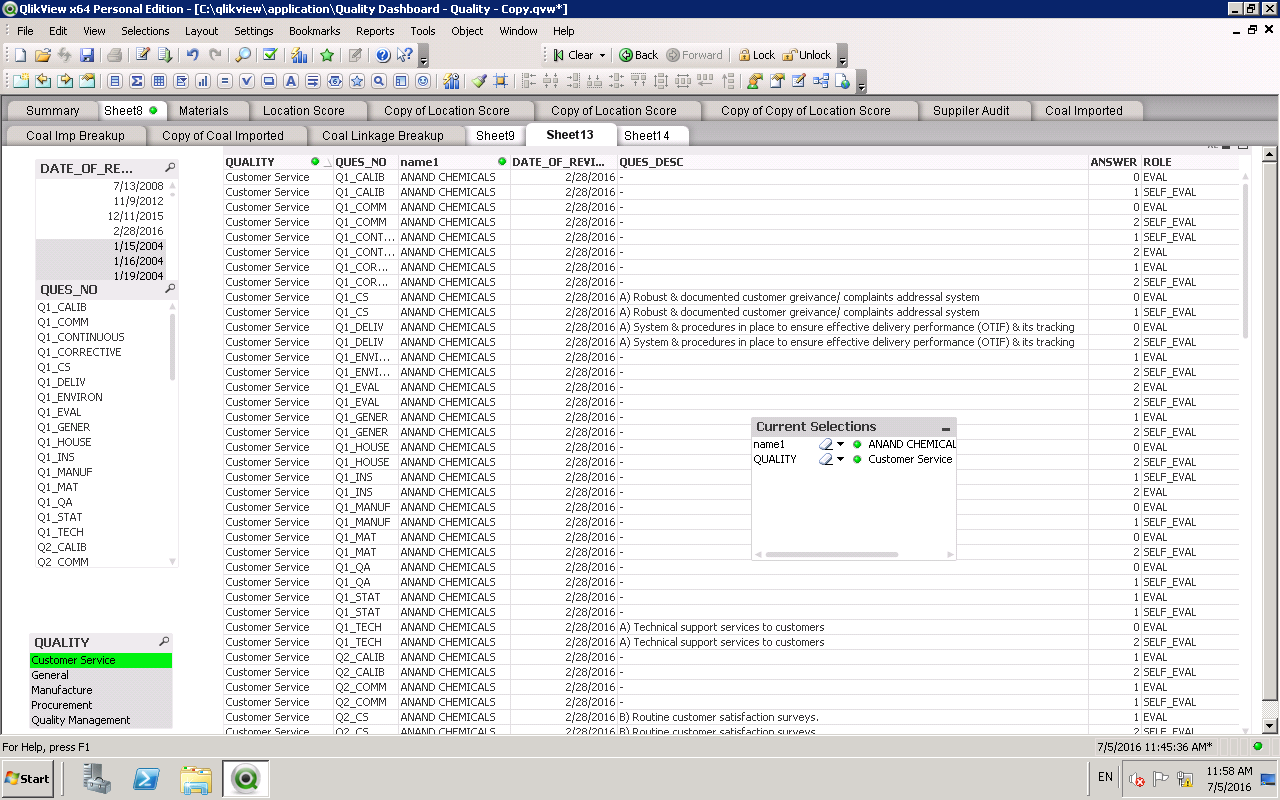Print using the printer toolbar icon
1280x800 pixels.
click(x=114, y=55)
